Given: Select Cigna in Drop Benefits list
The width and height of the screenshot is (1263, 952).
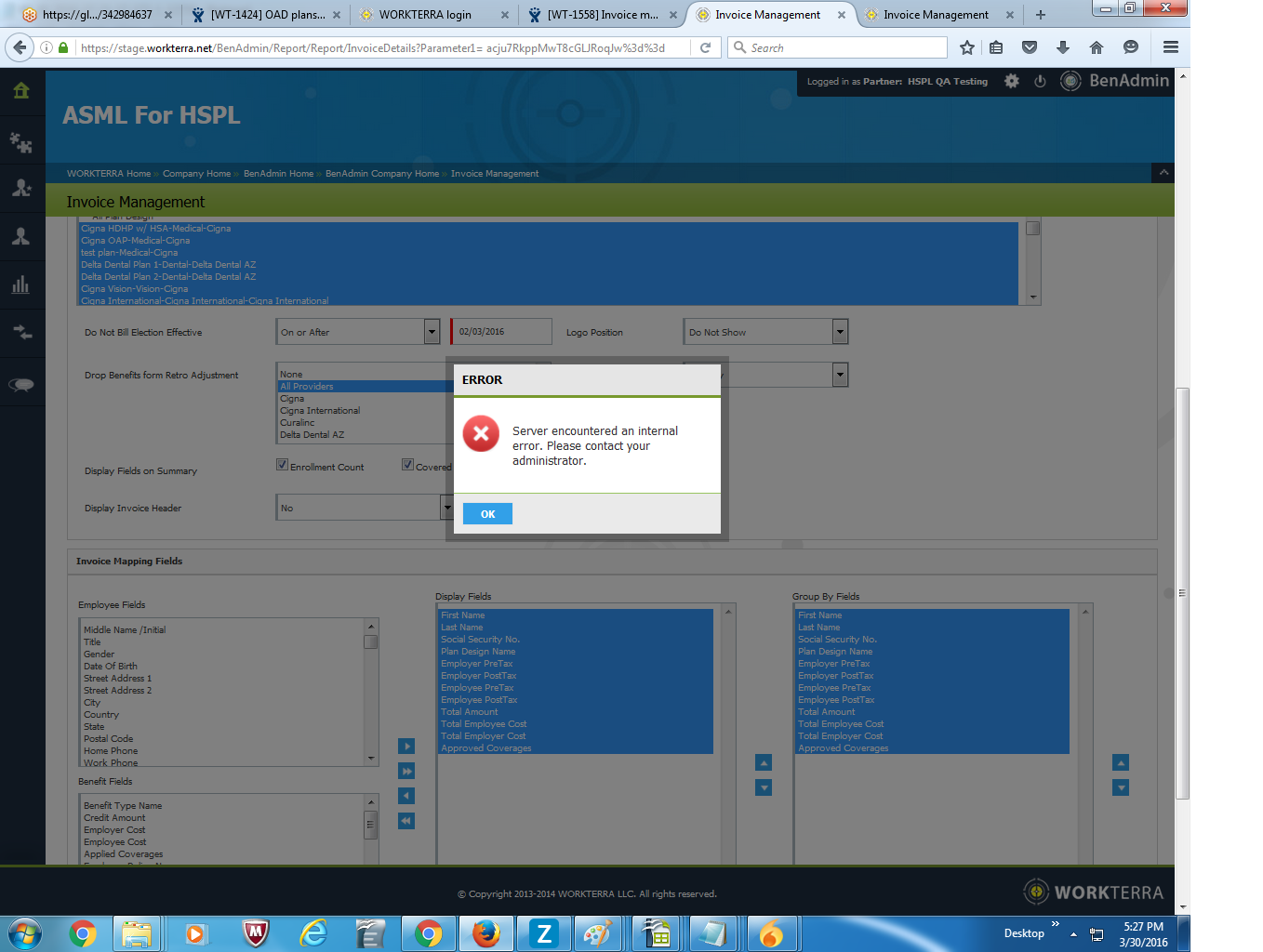Looking at the screenshot, I should click(292, 399).
